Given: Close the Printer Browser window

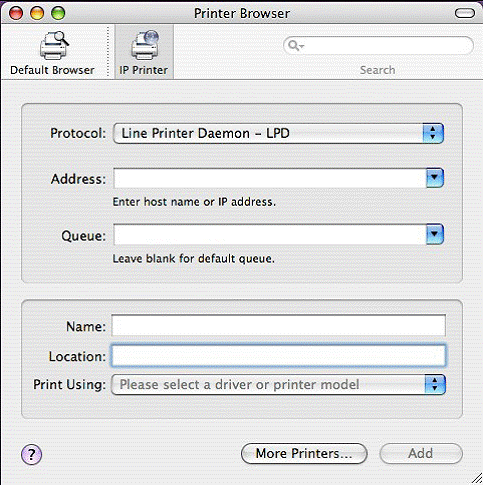Looking at the screenshot, I should pyautogui.click(x=16, y=13).
